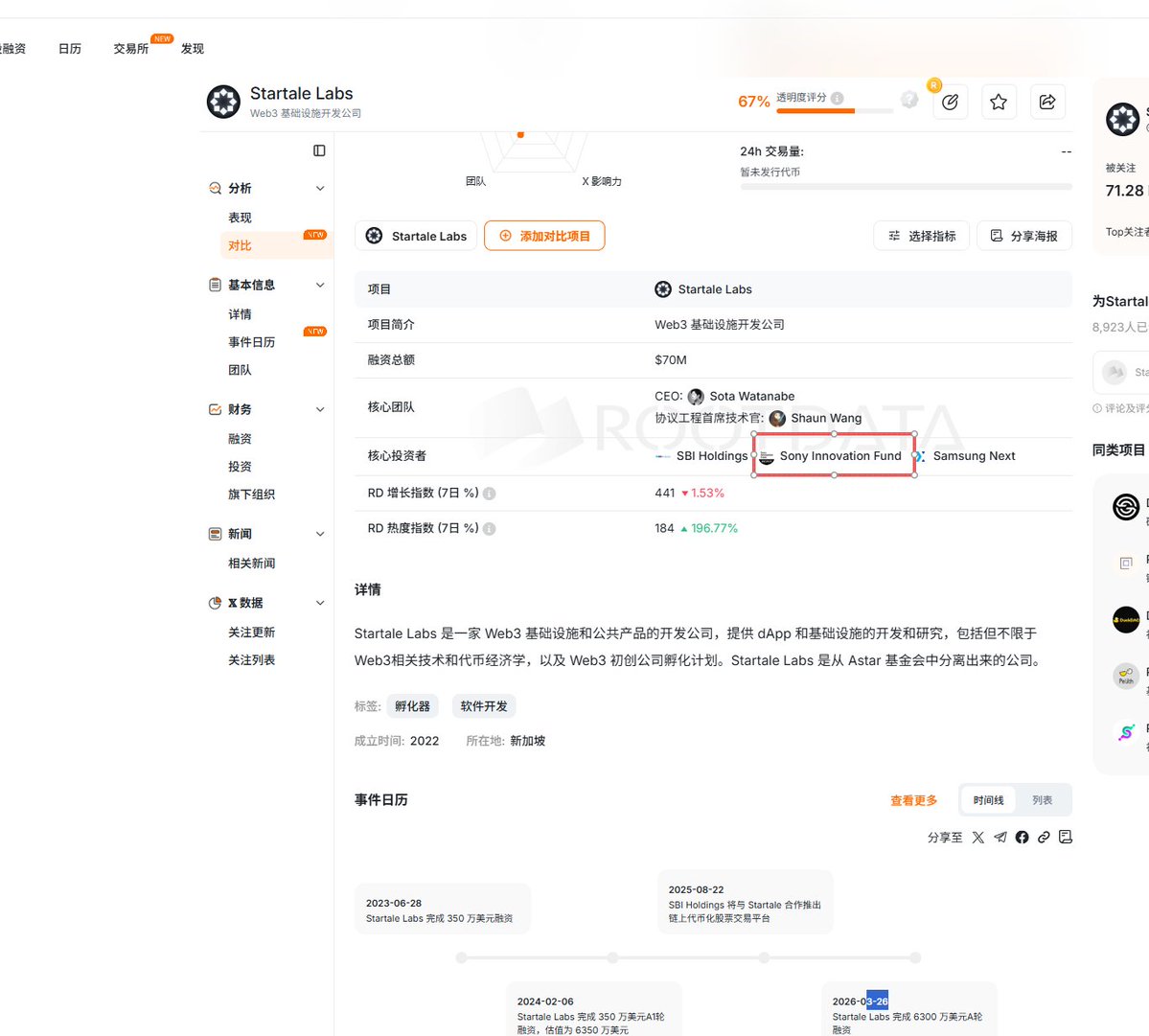Open 关注更新 in sidebar
The height and width of the screenshot is (1036, 1149).
(251, 633)
